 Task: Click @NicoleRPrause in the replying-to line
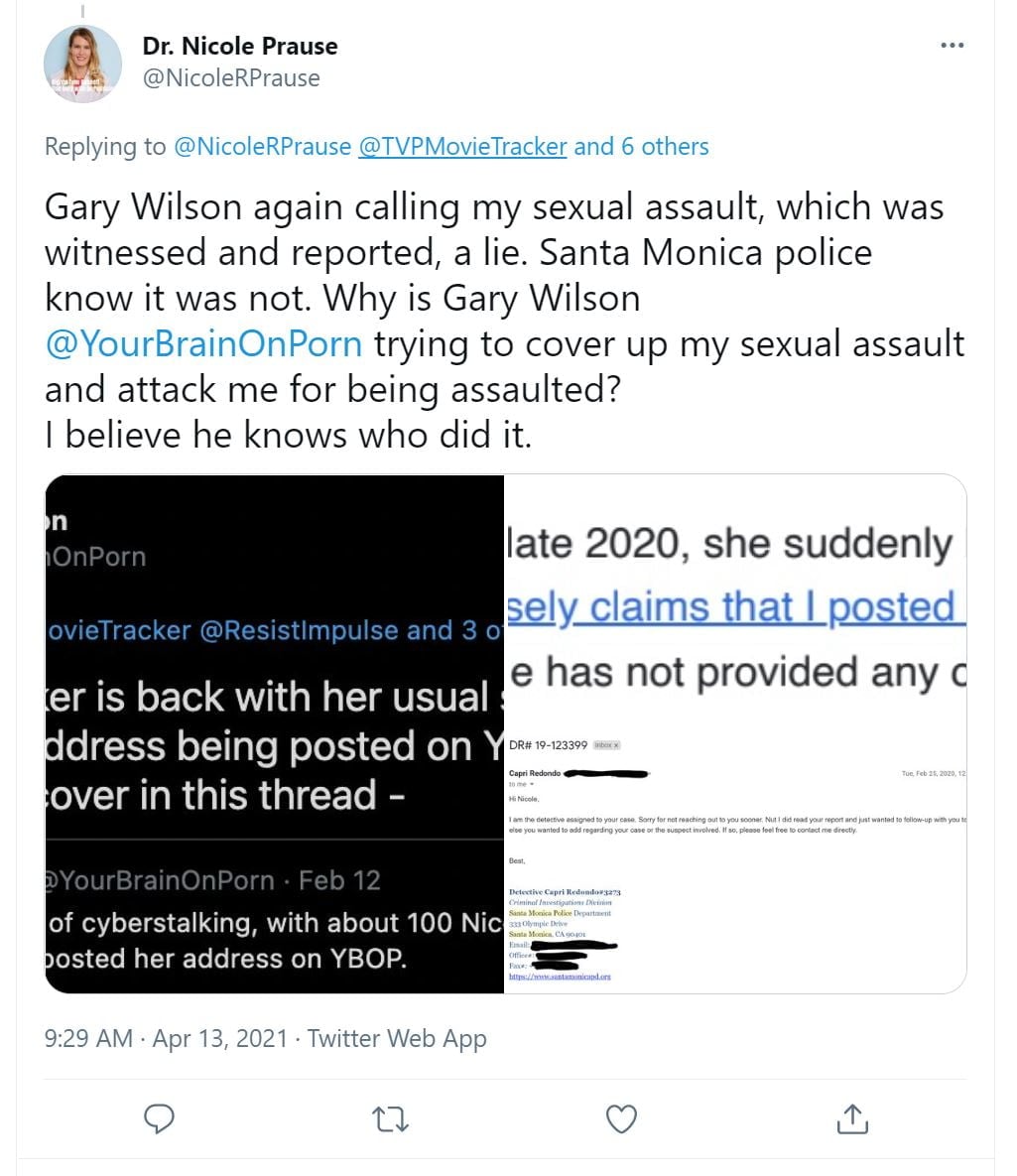click(x=262, y=147)
